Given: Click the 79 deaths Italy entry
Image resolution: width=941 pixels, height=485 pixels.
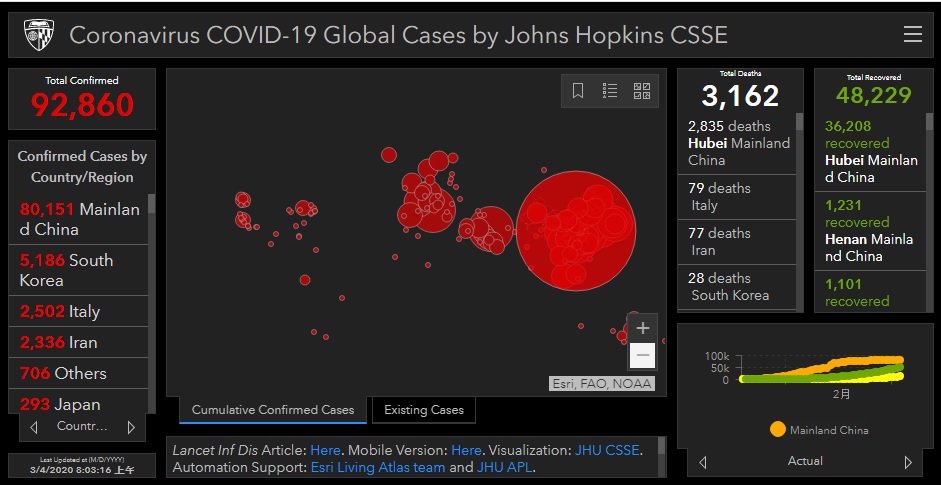Looking at the screenshot, I should tap(737, 197).
